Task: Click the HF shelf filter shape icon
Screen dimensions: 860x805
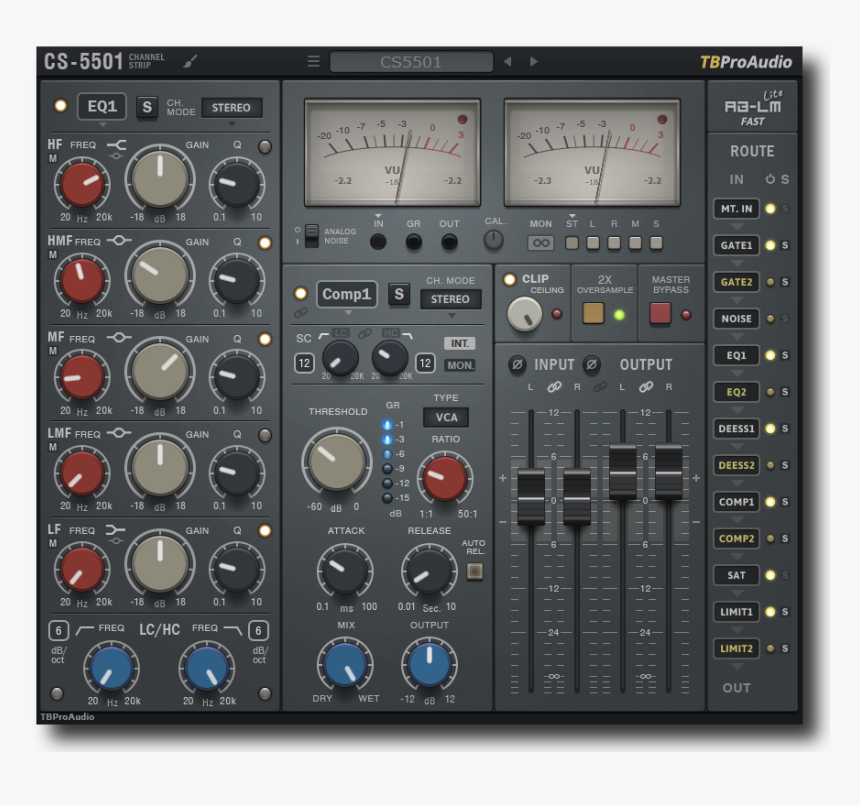Action: [x=116, y=145]
